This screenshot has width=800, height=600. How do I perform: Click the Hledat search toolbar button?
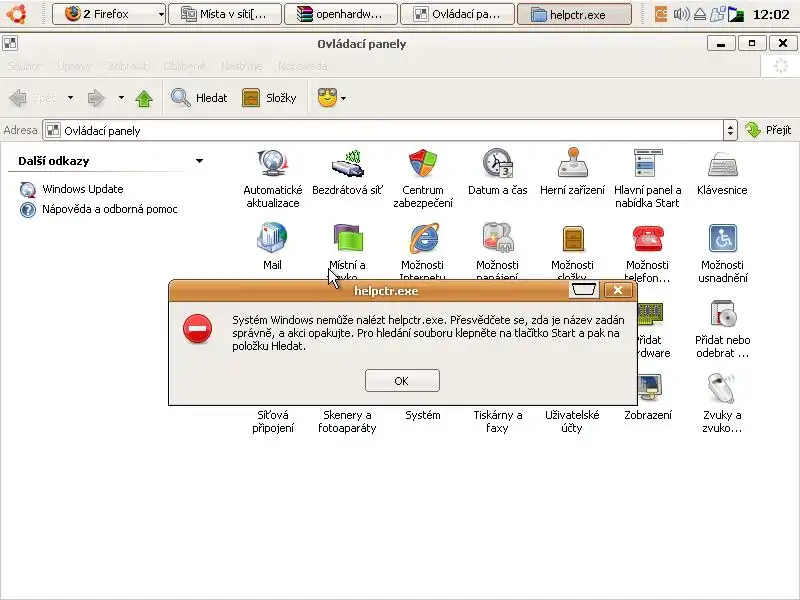(199, 97)
